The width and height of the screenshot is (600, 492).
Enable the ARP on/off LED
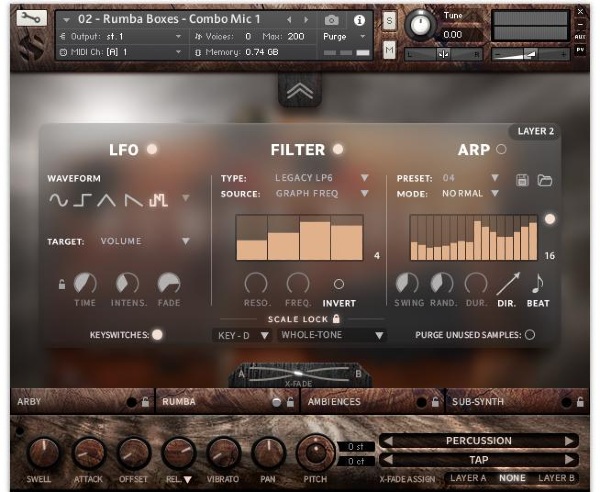pyautogui.click(x=501, y=149)
